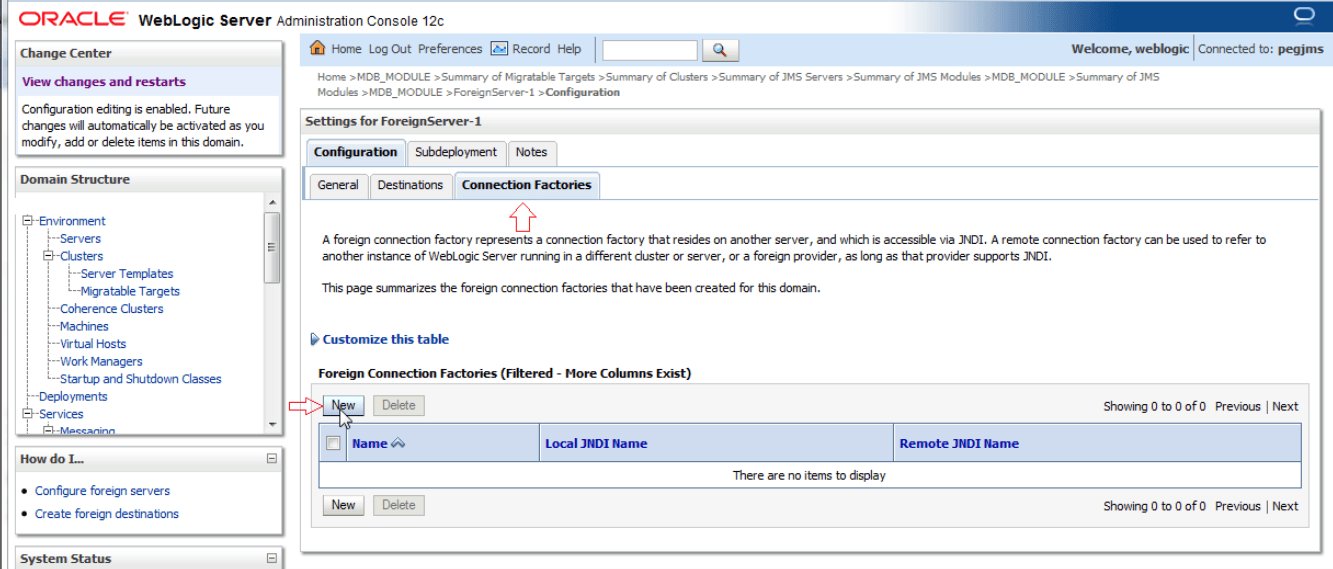Select Coherence Clusters tree item
The width and height of the screenshot is (1333, 569).
tap(111, 309)
